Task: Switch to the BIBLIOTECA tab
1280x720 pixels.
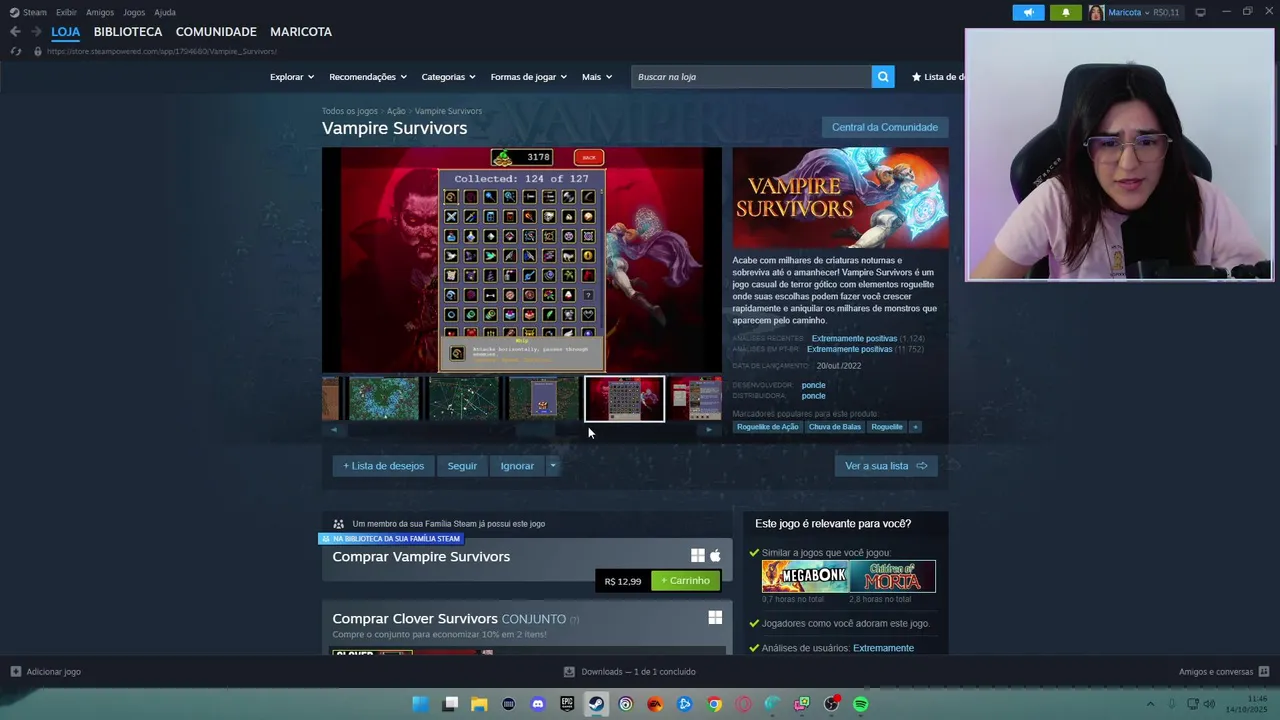Action: pyautogui.click(x=128, y=32)
